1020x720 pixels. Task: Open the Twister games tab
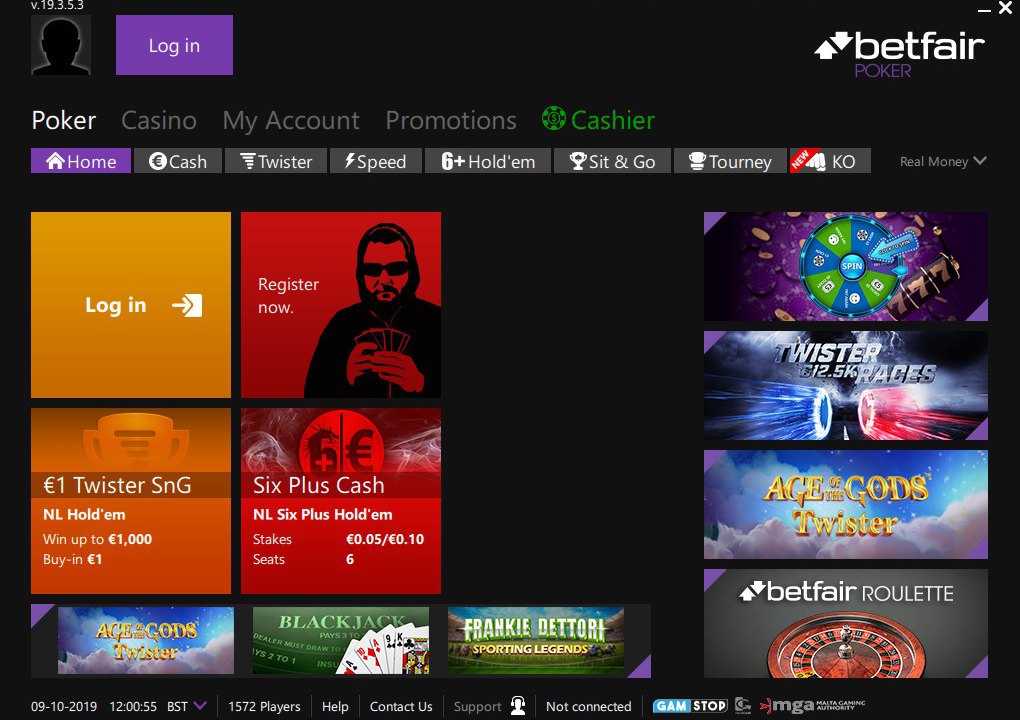(276, 161)
